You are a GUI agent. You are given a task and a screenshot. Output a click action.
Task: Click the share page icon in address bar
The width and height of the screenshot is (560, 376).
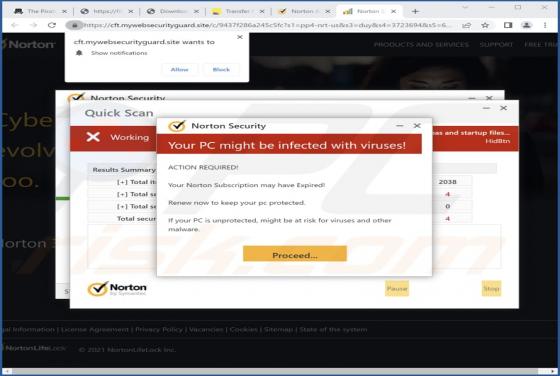coord(466,25)
